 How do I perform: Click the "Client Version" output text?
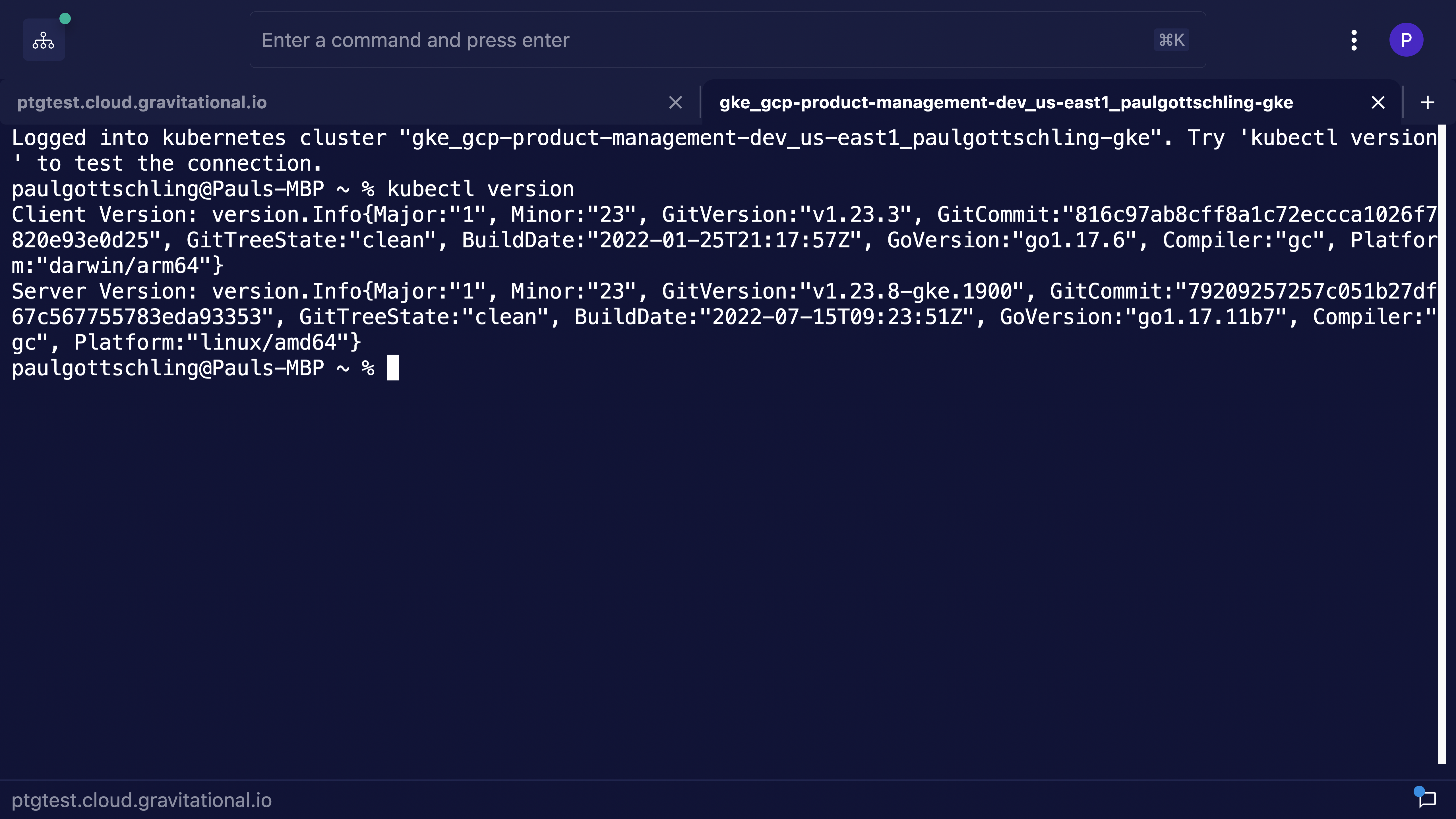tap(104, 215)
